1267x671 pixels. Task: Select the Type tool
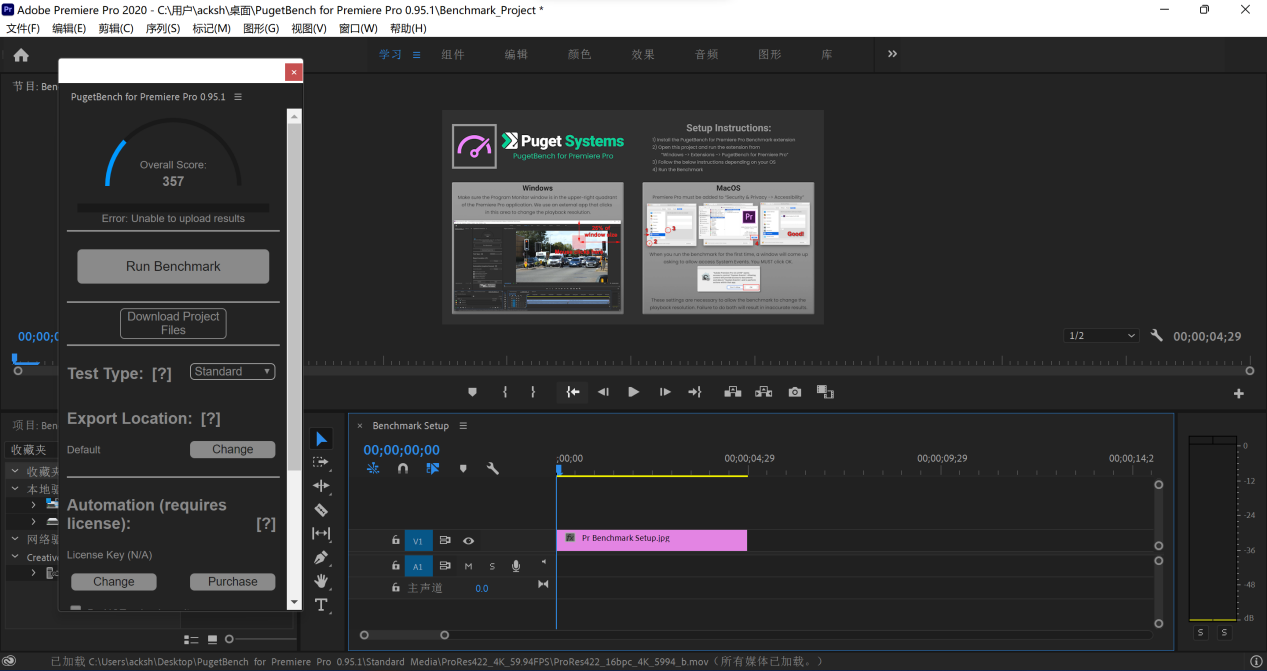point(321,604)
